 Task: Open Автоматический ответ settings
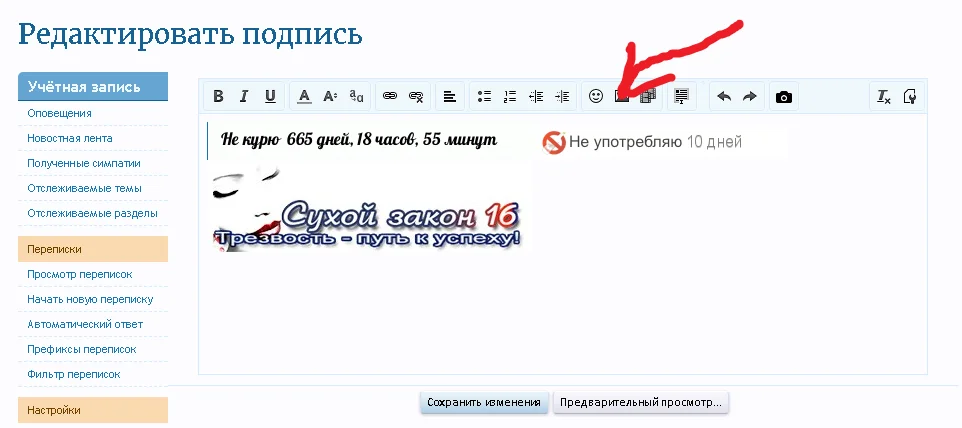coord(85,324)
